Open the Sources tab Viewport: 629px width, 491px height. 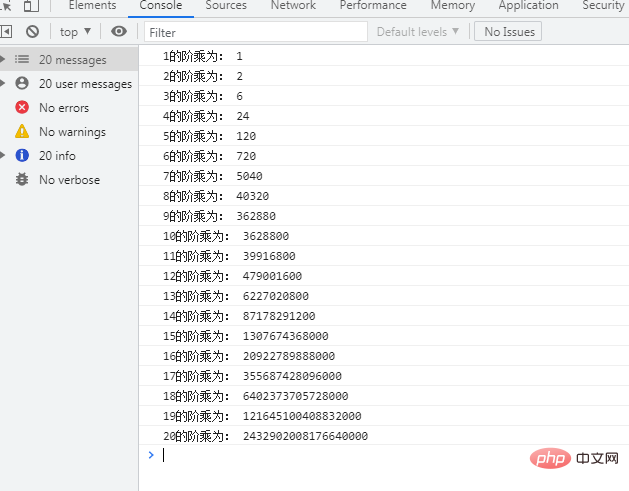[226, 5]
